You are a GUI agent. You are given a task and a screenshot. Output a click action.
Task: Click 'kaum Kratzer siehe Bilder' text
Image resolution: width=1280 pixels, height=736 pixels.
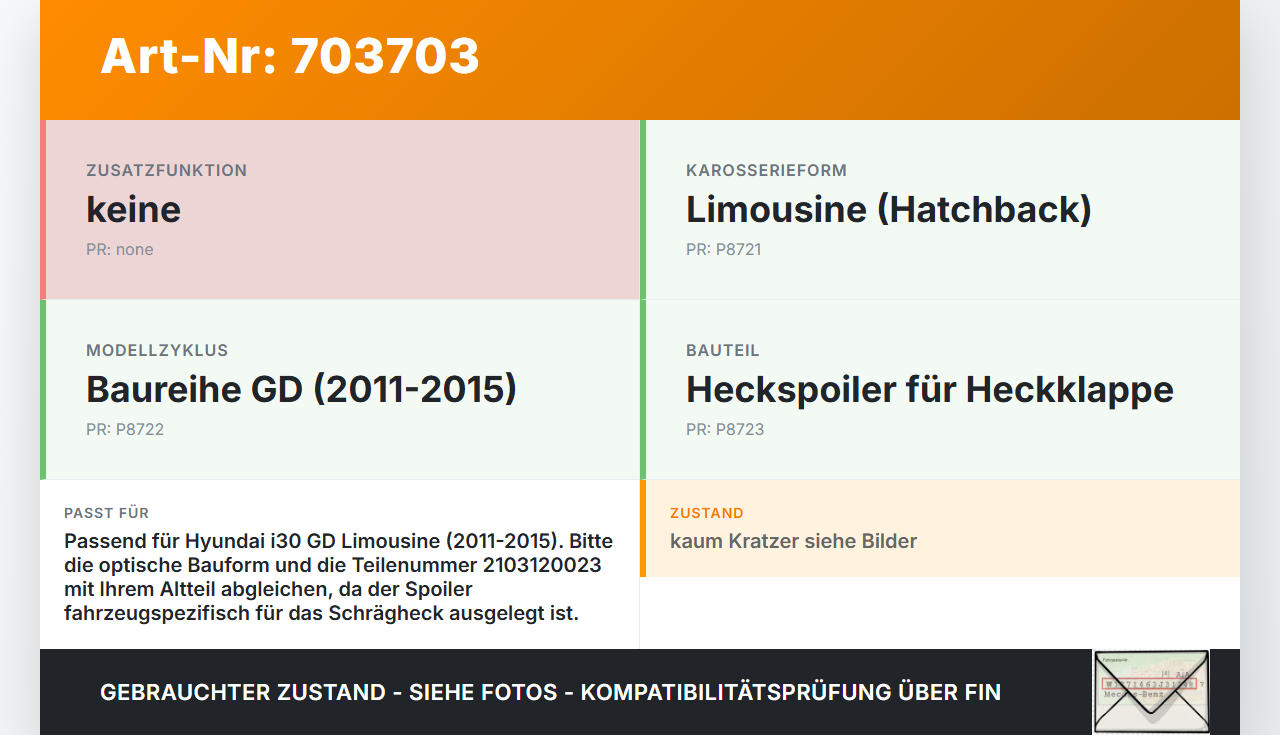click(793, 542)
